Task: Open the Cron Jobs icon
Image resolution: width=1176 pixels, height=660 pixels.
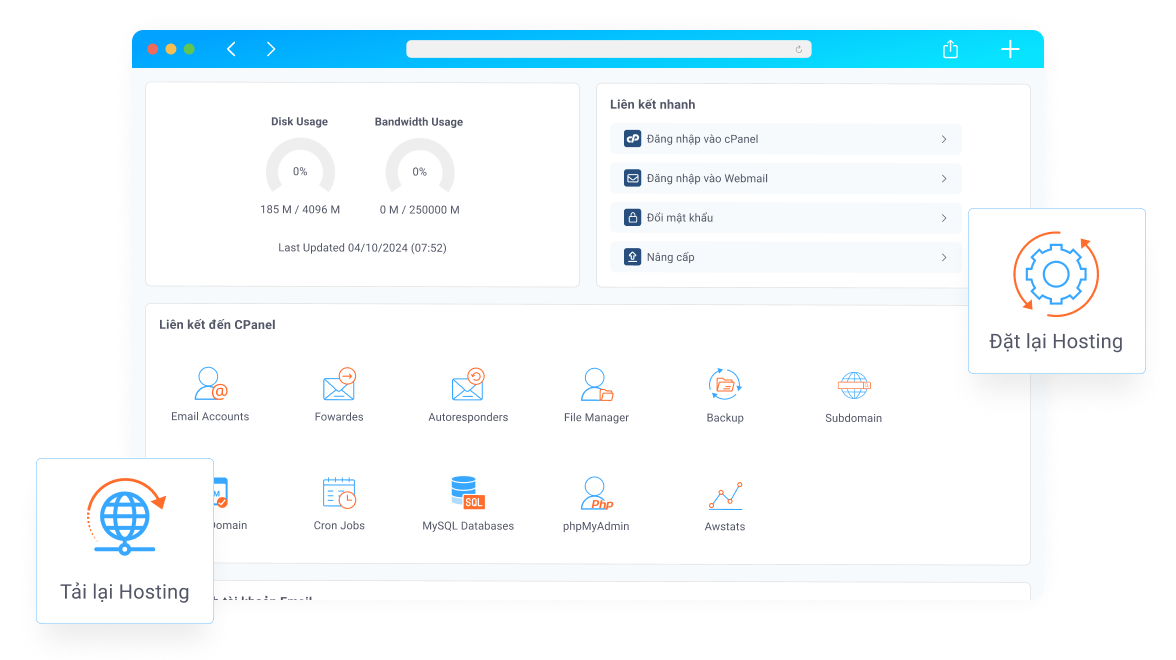Action: pos(338,492)
